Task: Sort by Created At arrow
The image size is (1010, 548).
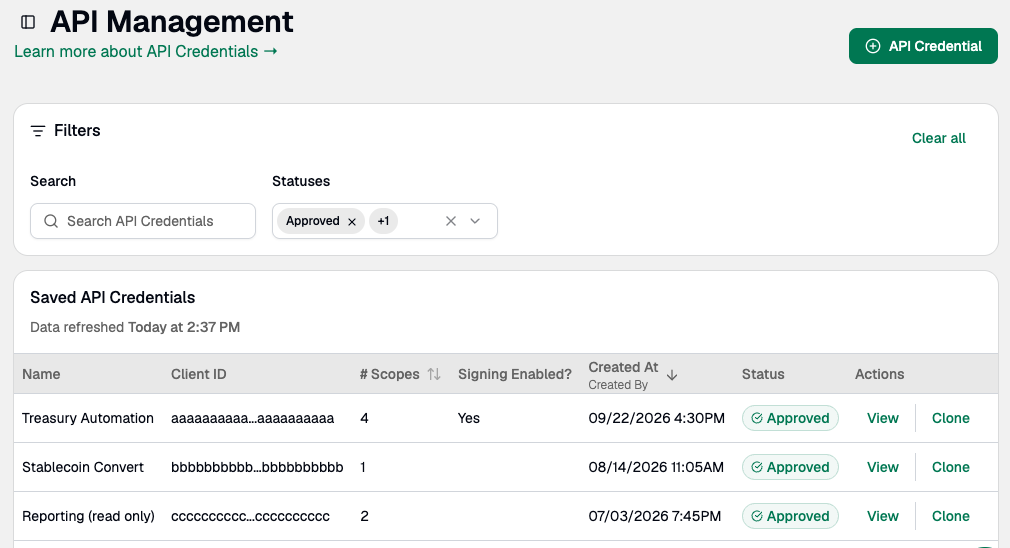Action: 672,375
